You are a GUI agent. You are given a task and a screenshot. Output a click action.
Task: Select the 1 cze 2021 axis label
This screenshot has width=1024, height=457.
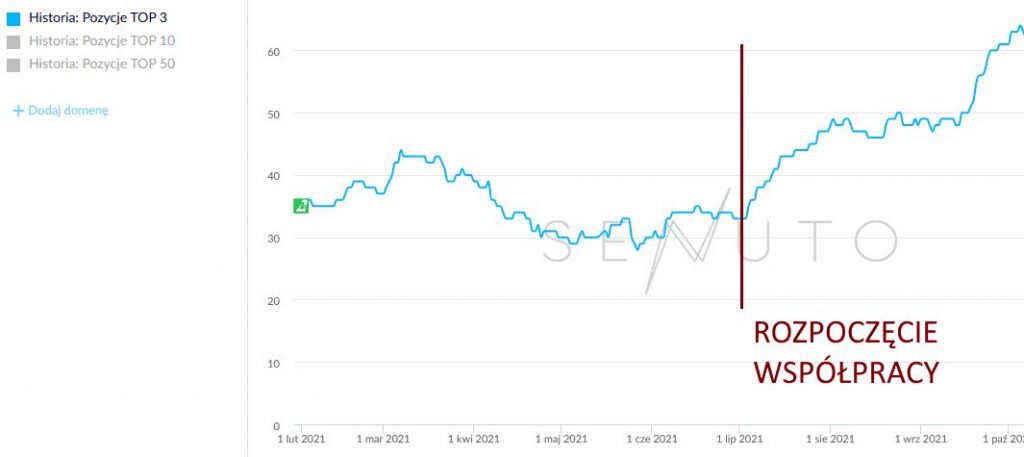click(x=652, y=439)
